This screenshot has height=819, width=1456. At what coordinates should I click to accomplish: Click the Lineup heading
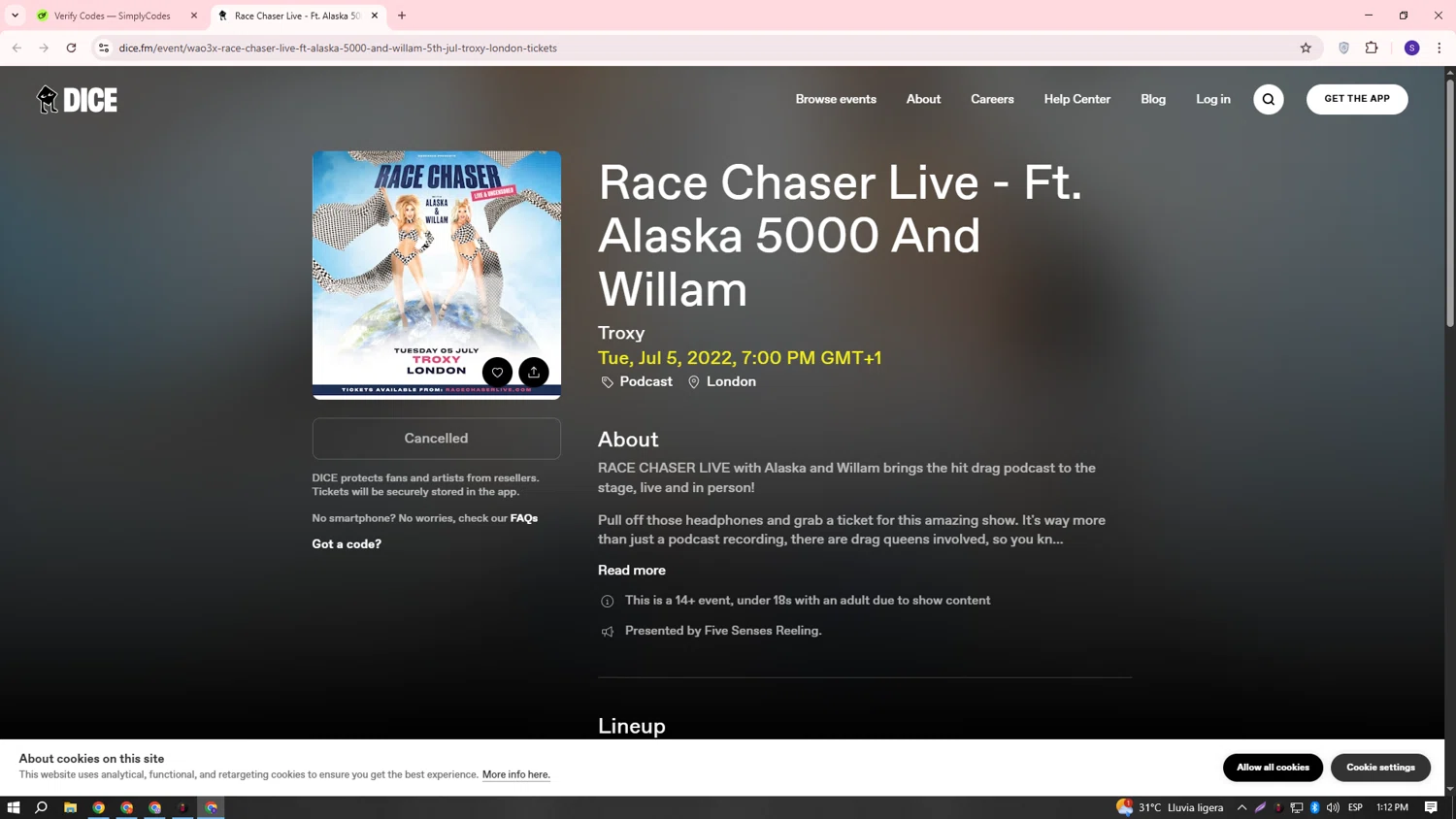click(x=632, y=726)
